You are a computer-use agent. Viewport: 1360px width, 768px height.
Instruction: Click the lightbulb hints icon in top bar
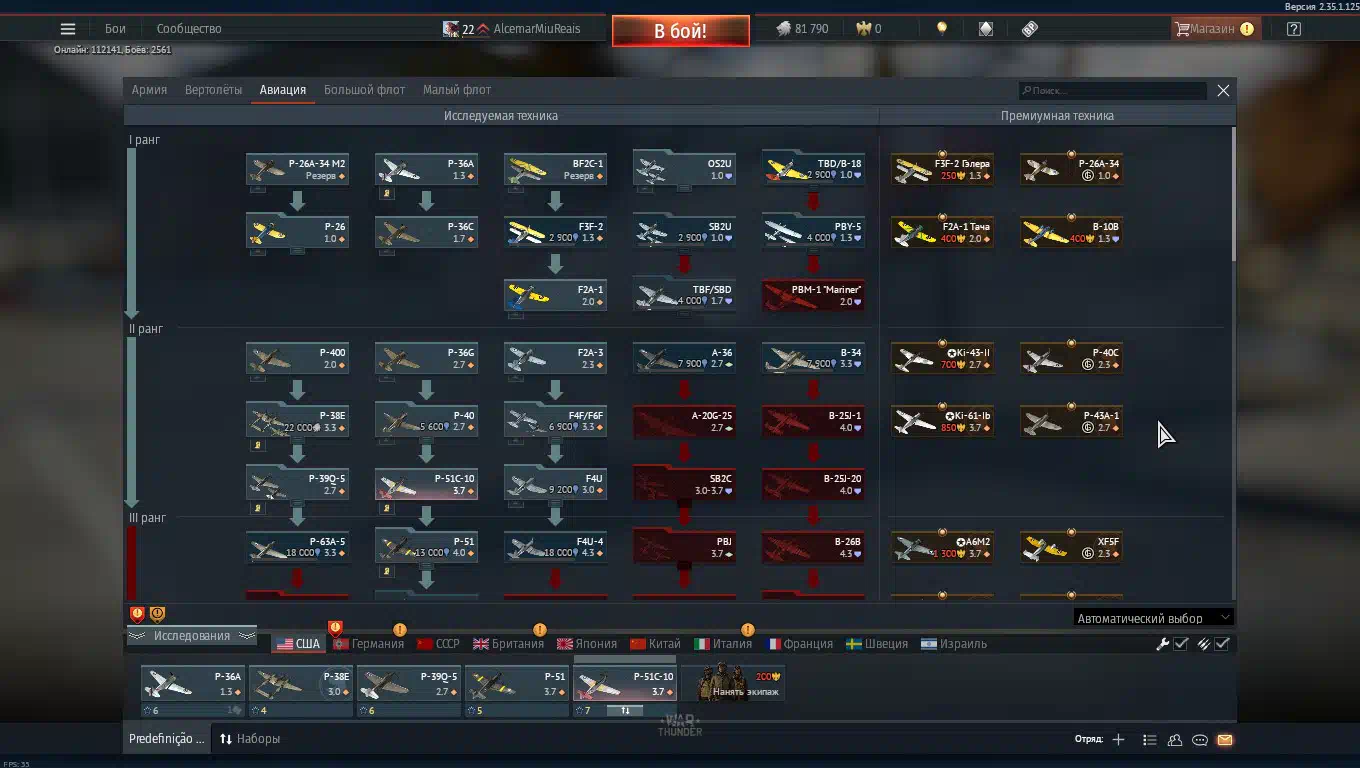click(x=941, y=29)
